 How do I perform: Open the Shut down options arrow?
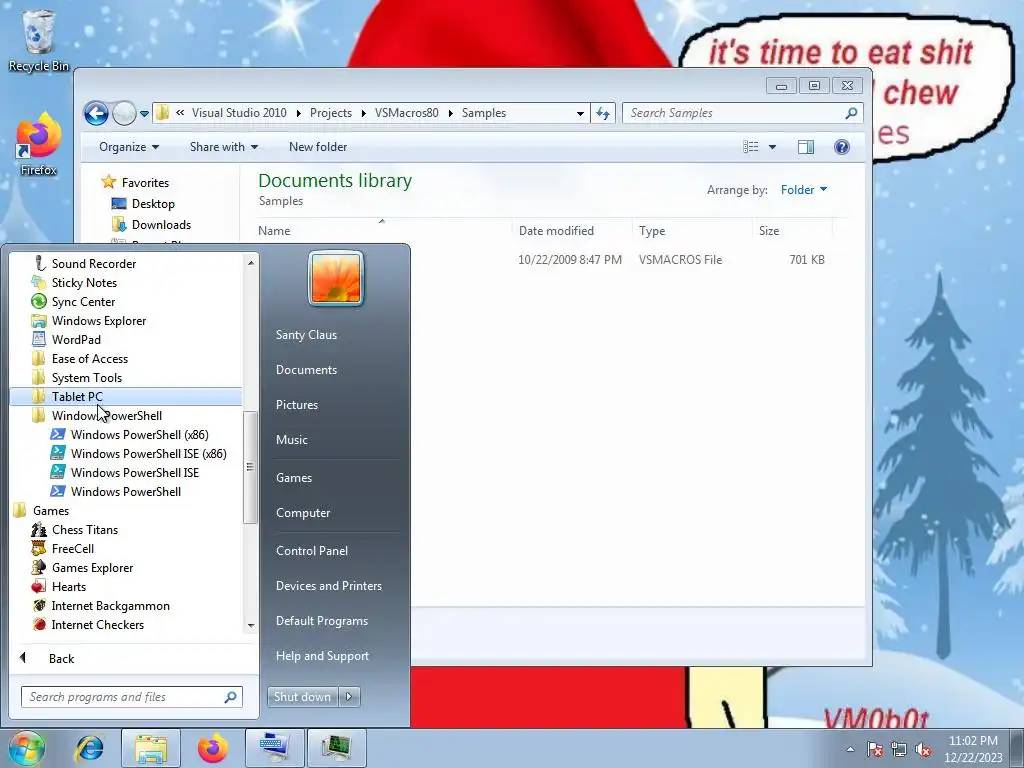point(349,697)
